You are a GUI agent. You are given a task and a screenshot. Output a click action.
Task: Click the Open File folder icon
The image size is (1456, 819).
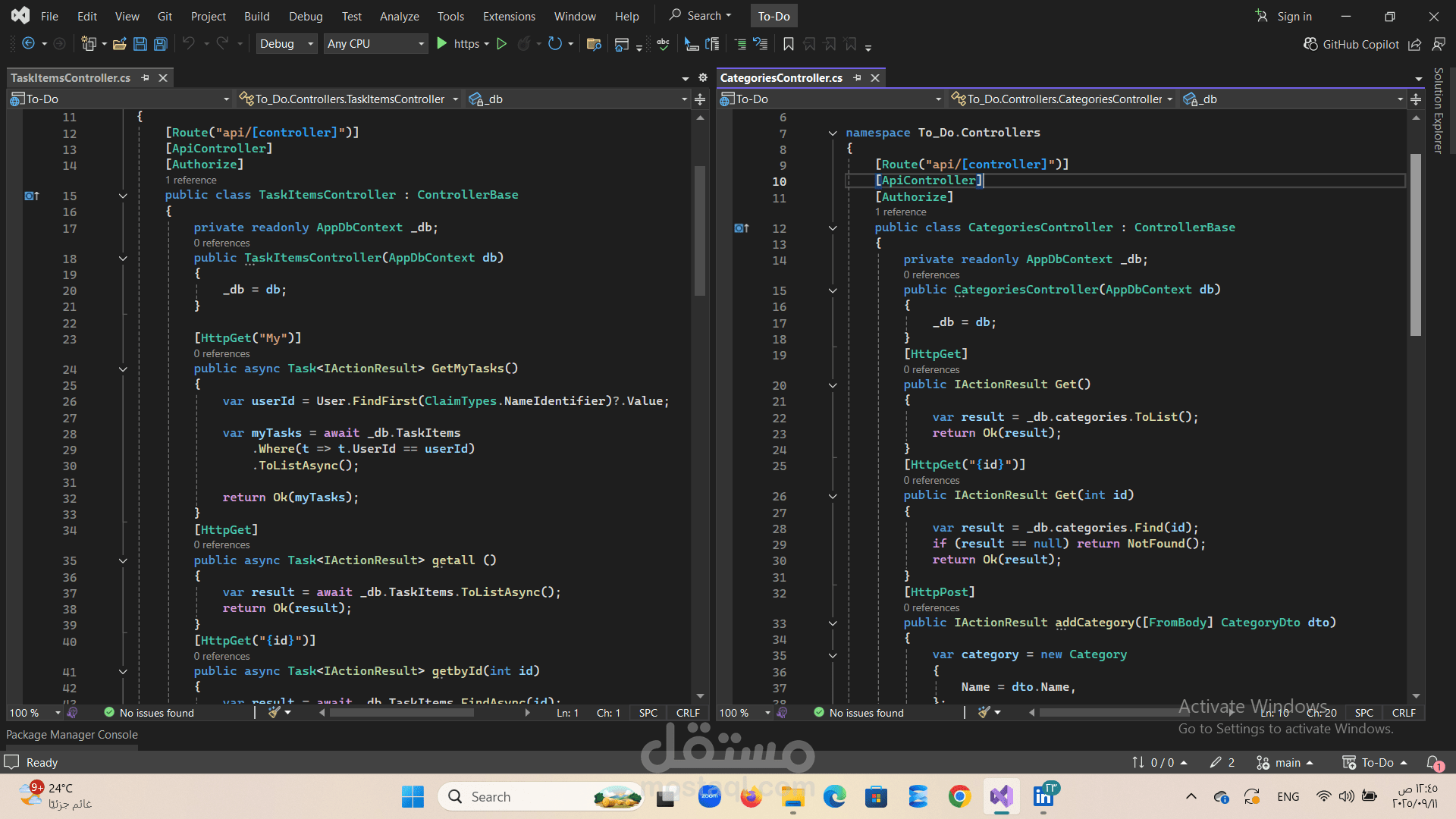[x=119, y=44]
